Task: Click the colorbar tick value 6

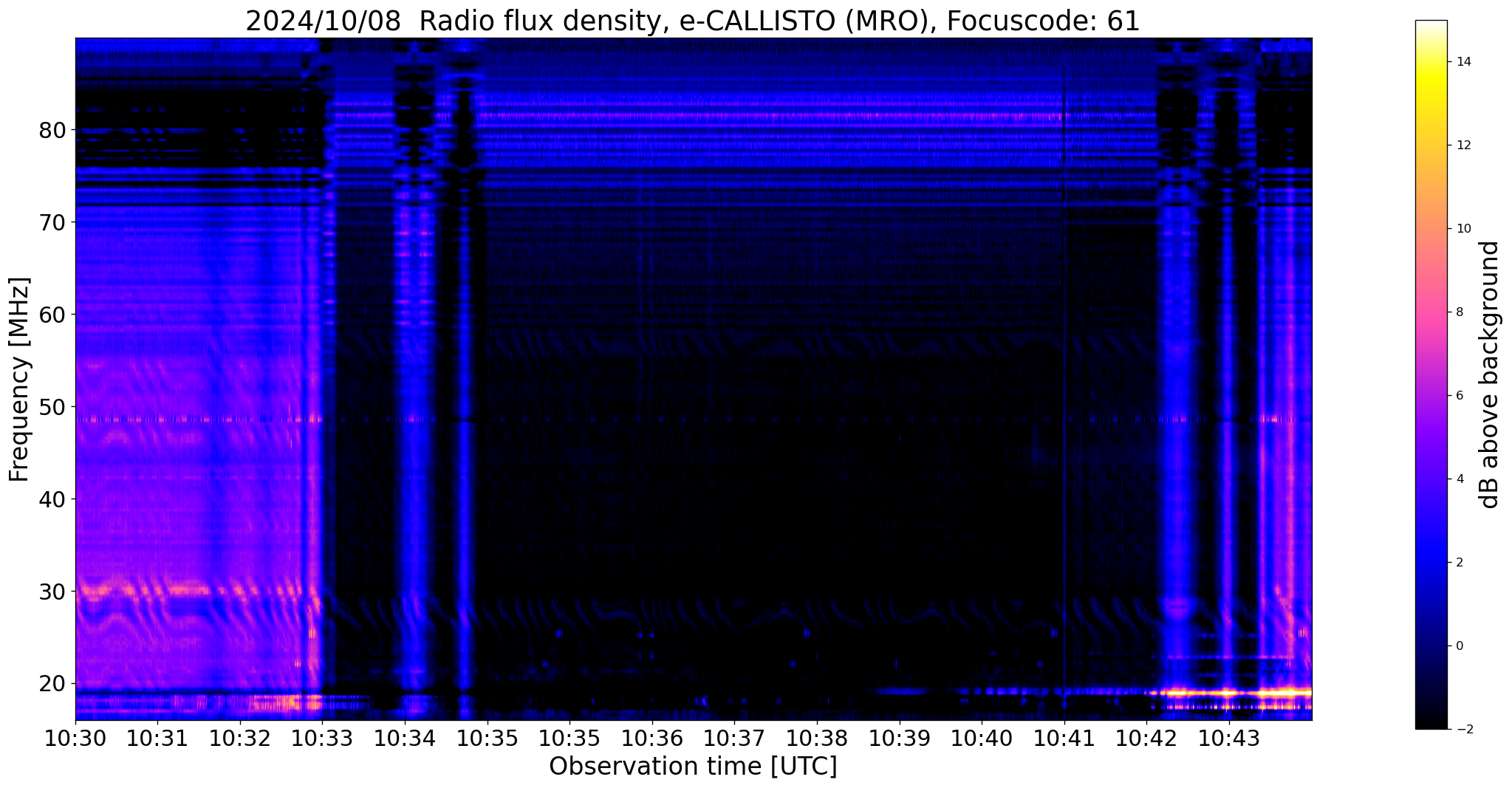Action: [x=1459, y=396]
